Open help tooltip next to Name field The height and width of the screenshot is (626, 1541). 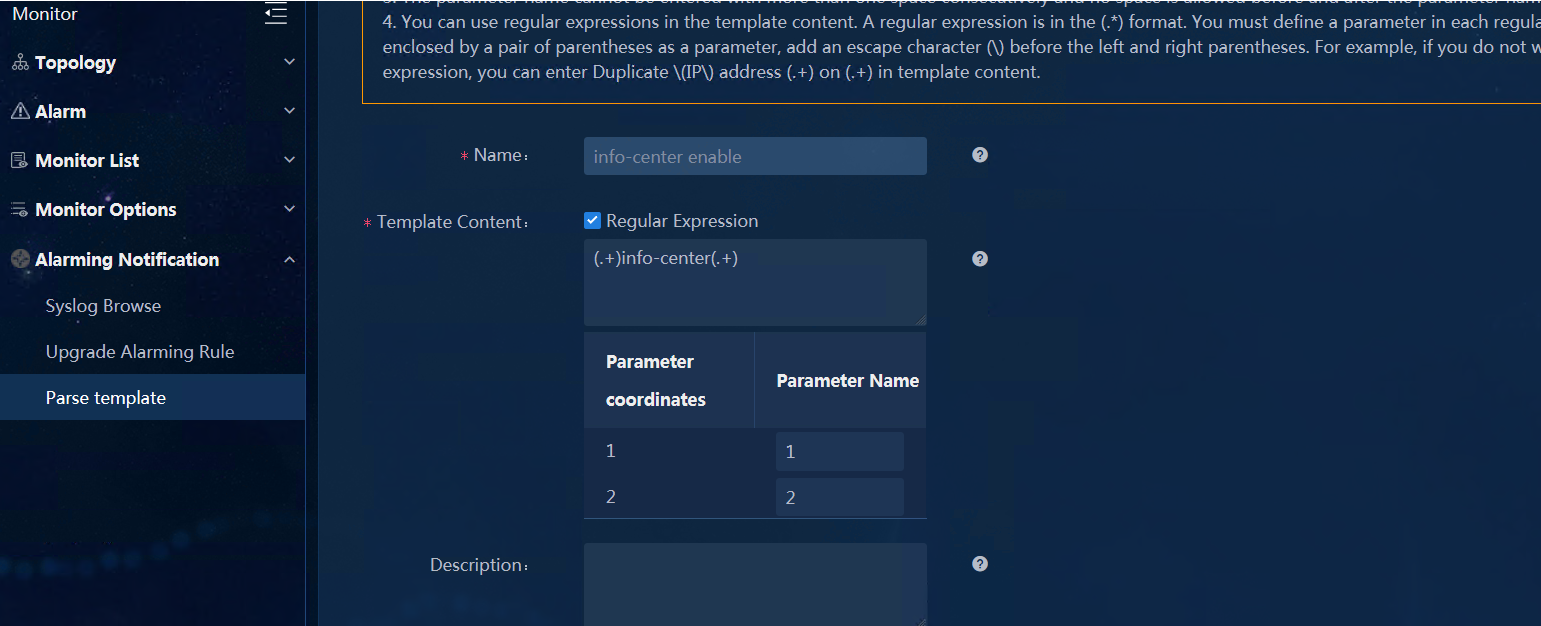coord(980,155)
